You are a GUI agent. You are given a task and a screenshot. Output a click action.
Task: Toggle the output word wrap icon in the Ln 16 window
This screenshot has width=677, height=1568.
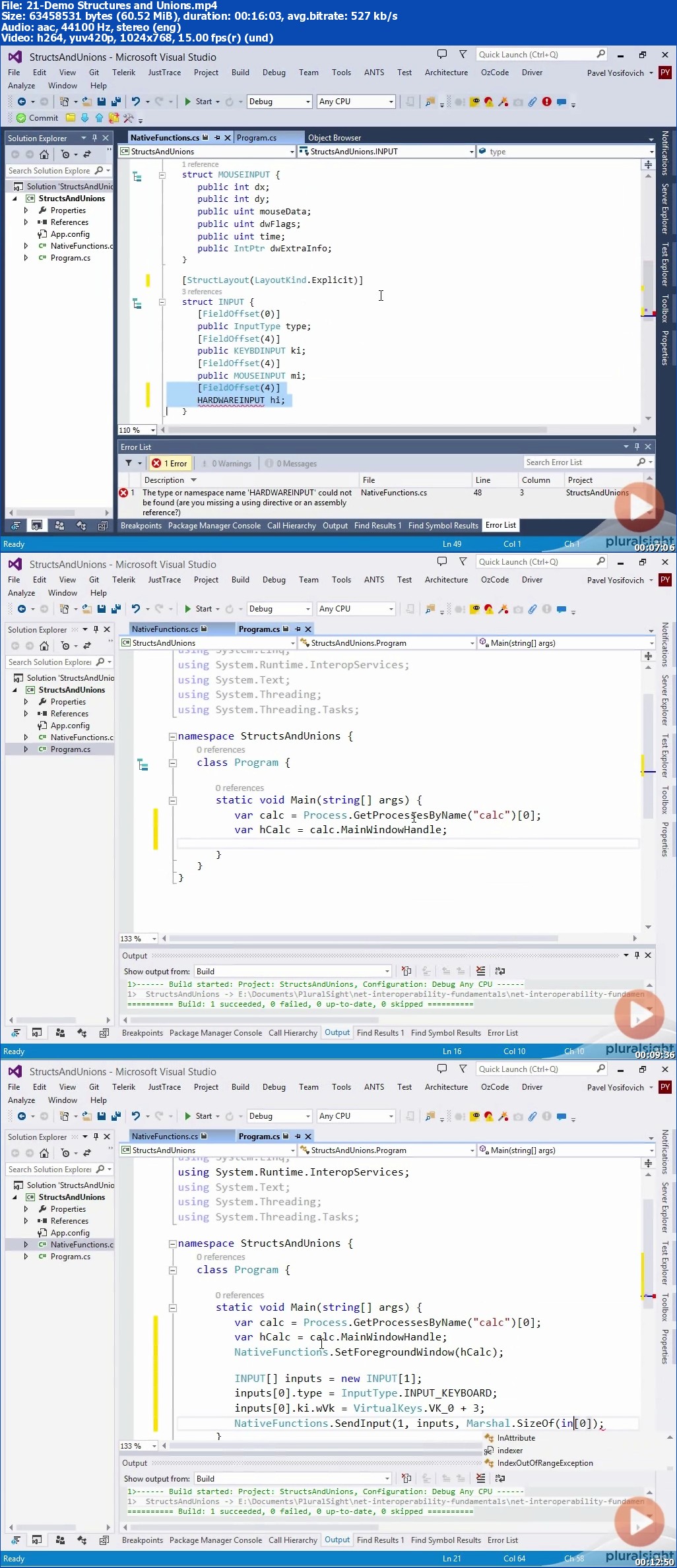tap(500, 971)
